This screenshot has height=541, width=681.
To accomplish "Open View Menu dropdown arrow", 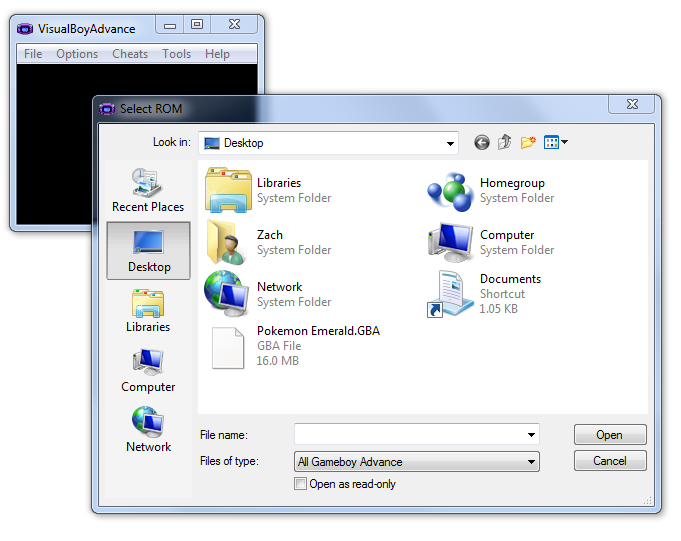I will click(564, 142).
